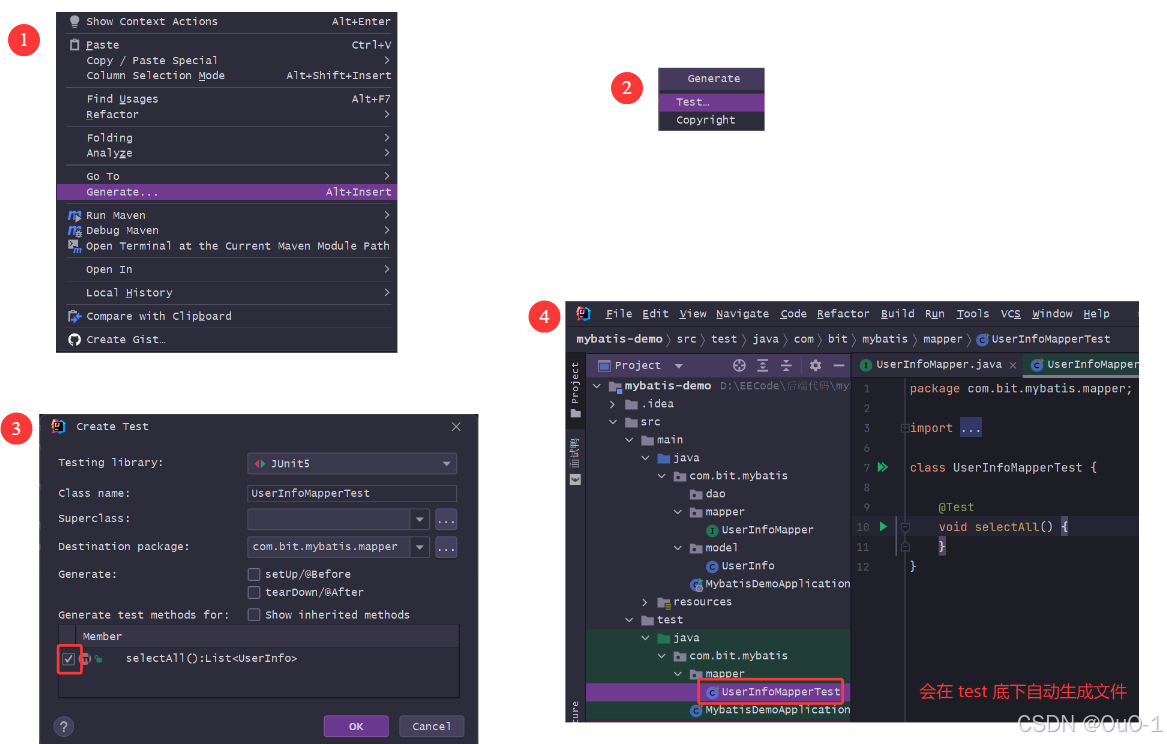Image resolution: width=1167 pixels, height=744 pixels.
Task: Collapse the src folder
Action: pyautogui.click(x=613, y=422)
